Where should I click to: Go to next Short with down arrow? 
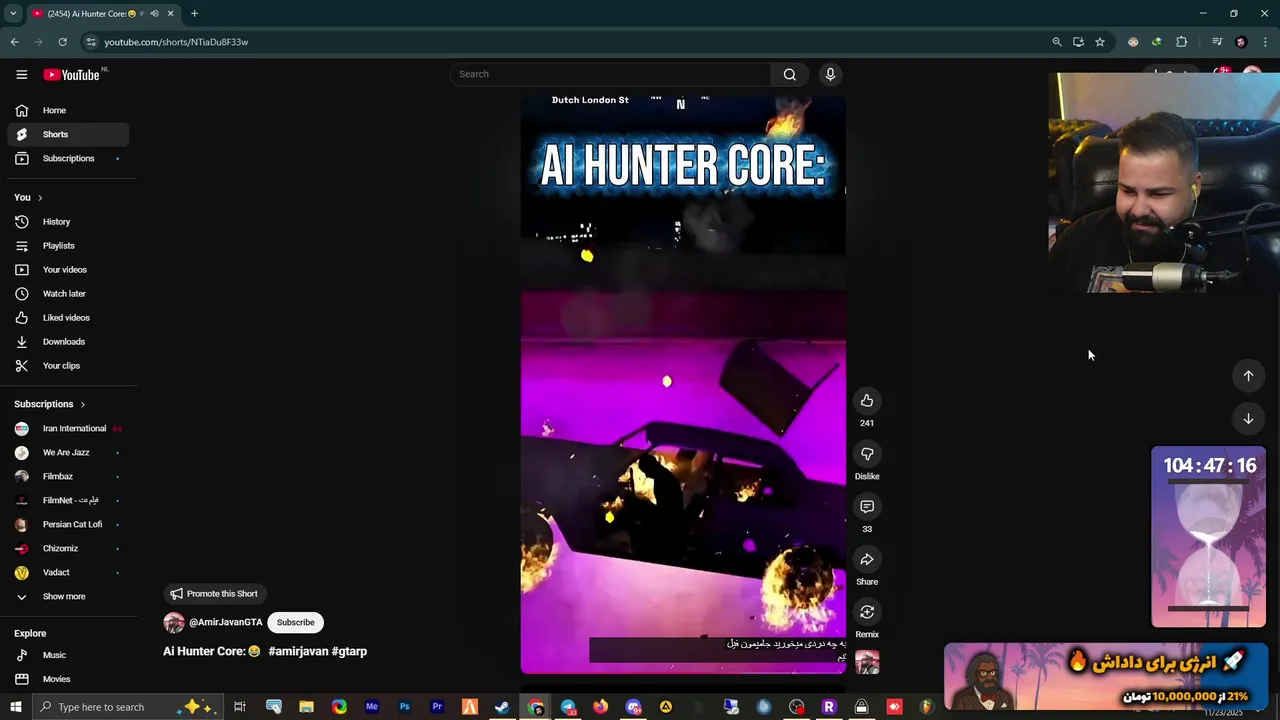coord(1248,419)
